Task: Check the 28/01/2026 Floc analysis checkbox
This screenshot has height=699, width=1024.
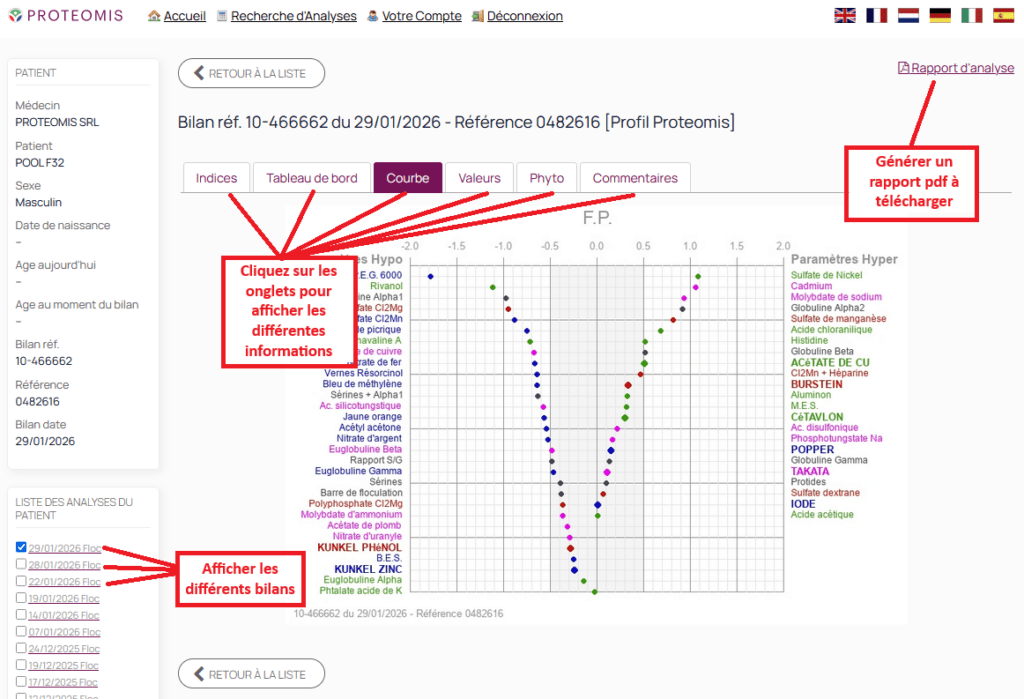Action: (x=22, y=564)
